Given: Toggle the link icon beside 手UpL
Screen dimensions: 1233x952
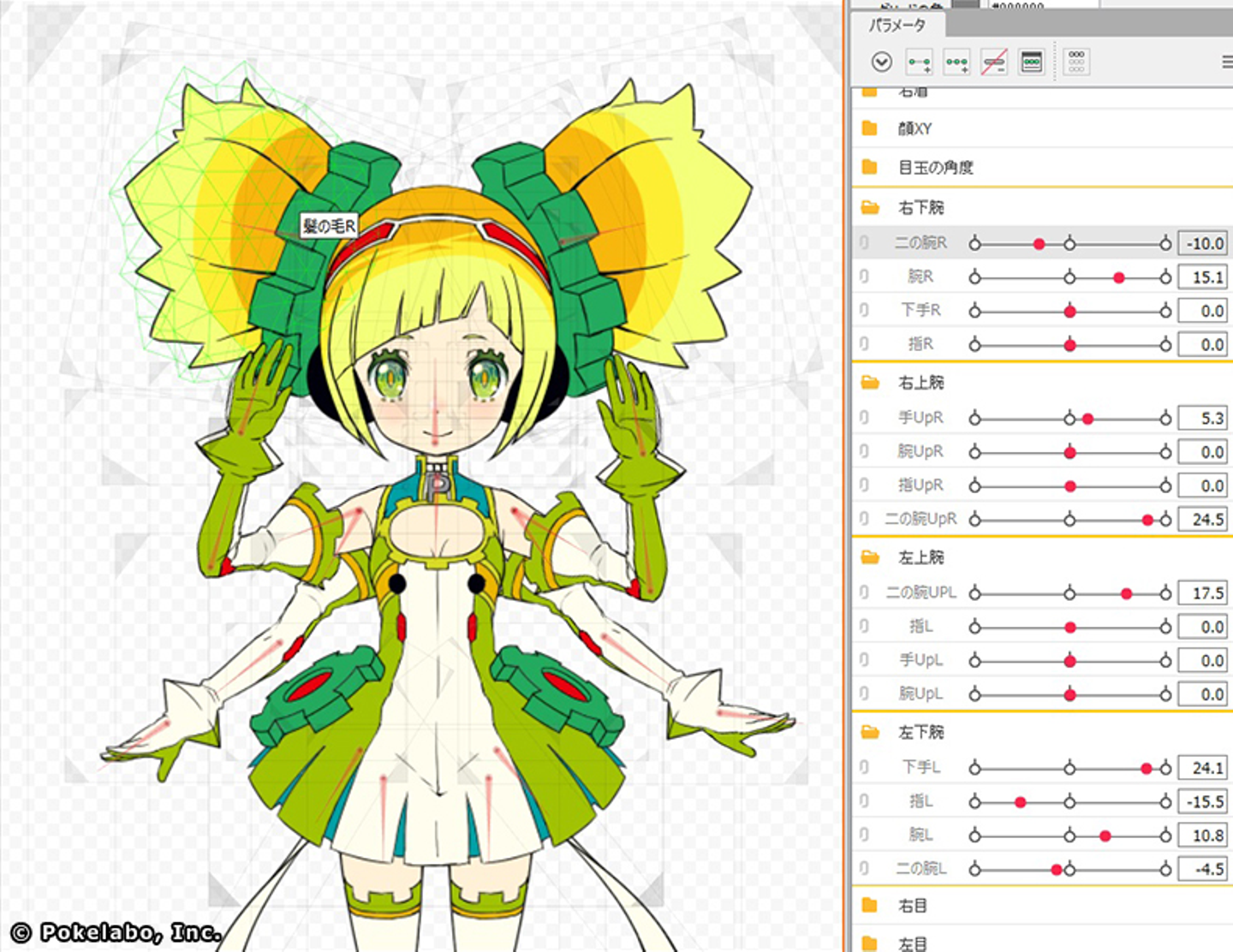Looking at the screenshot, I should [x=864, y=660].
